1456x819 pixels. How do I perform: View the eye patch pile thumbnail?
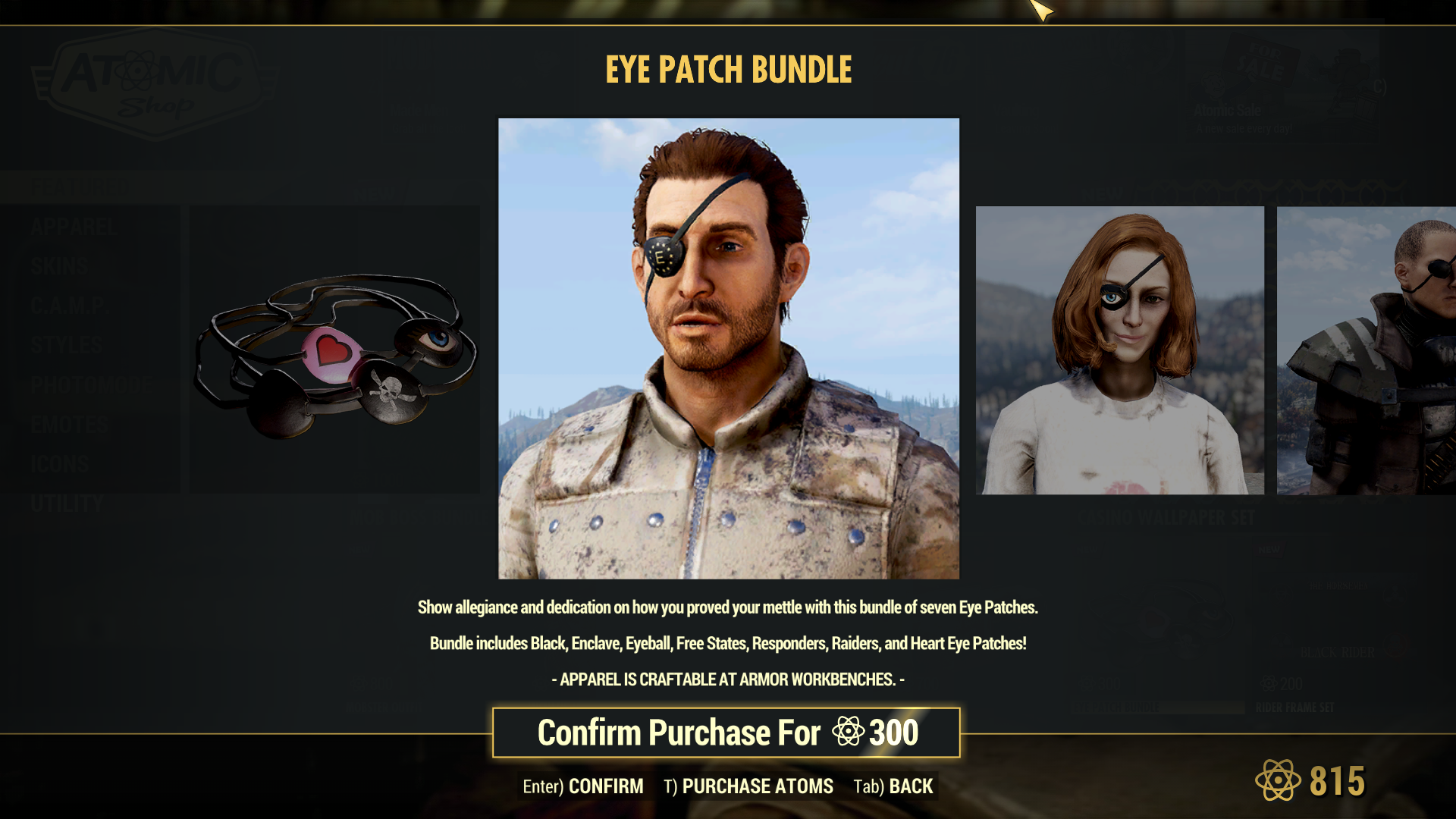[x=335, y=350]
